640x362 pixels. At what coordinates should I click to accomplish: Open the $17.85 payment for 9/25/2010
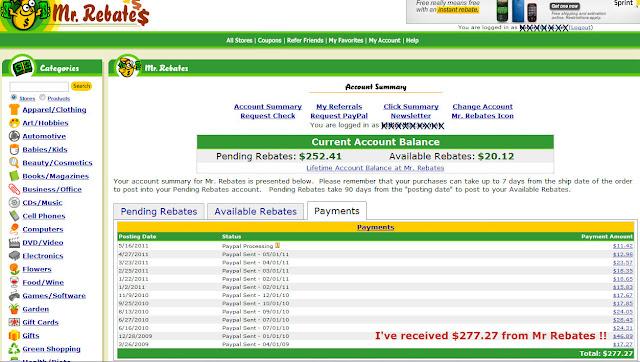(623, 303)
